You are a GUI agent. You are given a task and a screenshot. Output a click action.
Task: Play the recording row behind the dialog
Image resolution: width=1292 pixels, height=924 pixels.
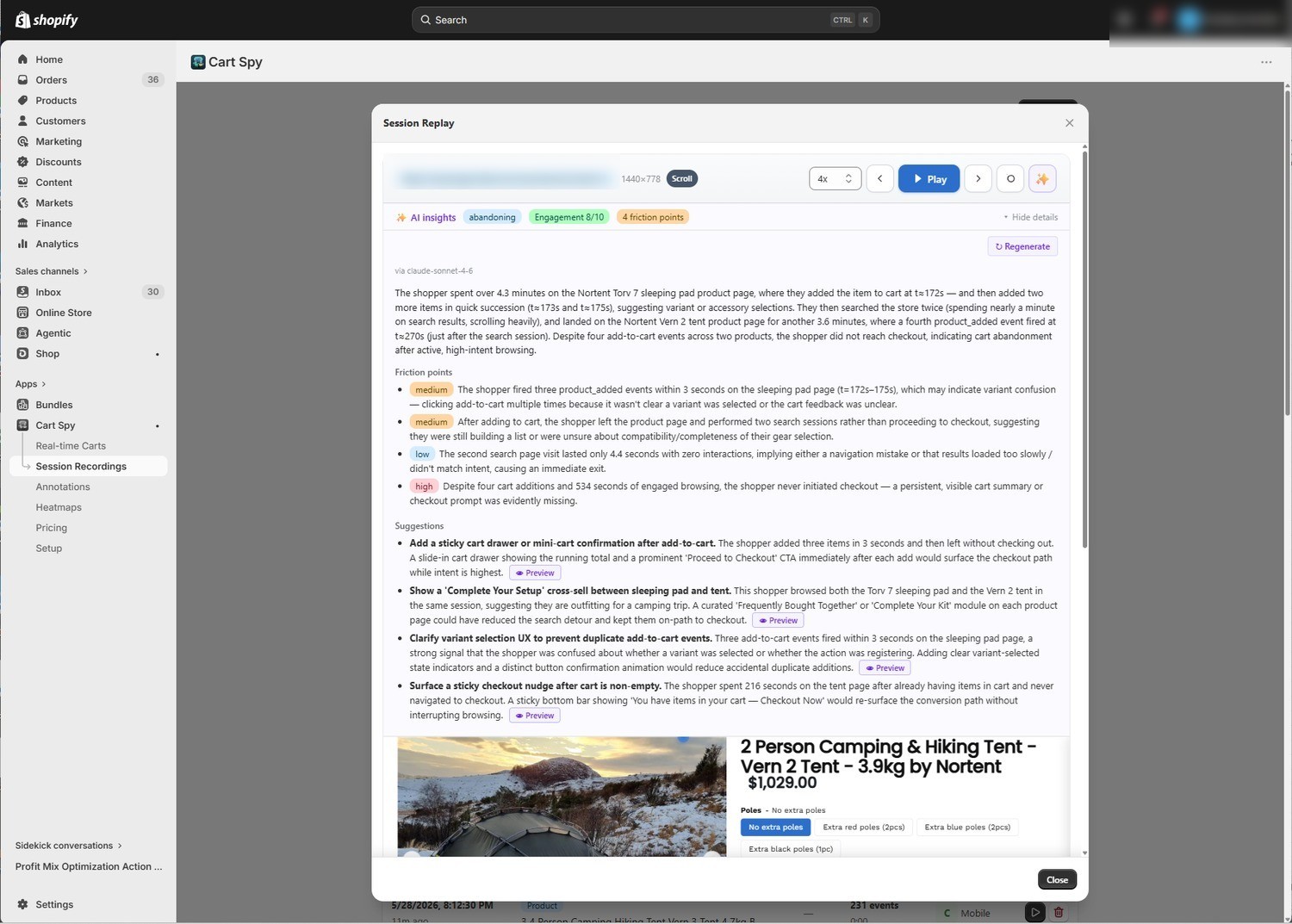click(1035, 912)
